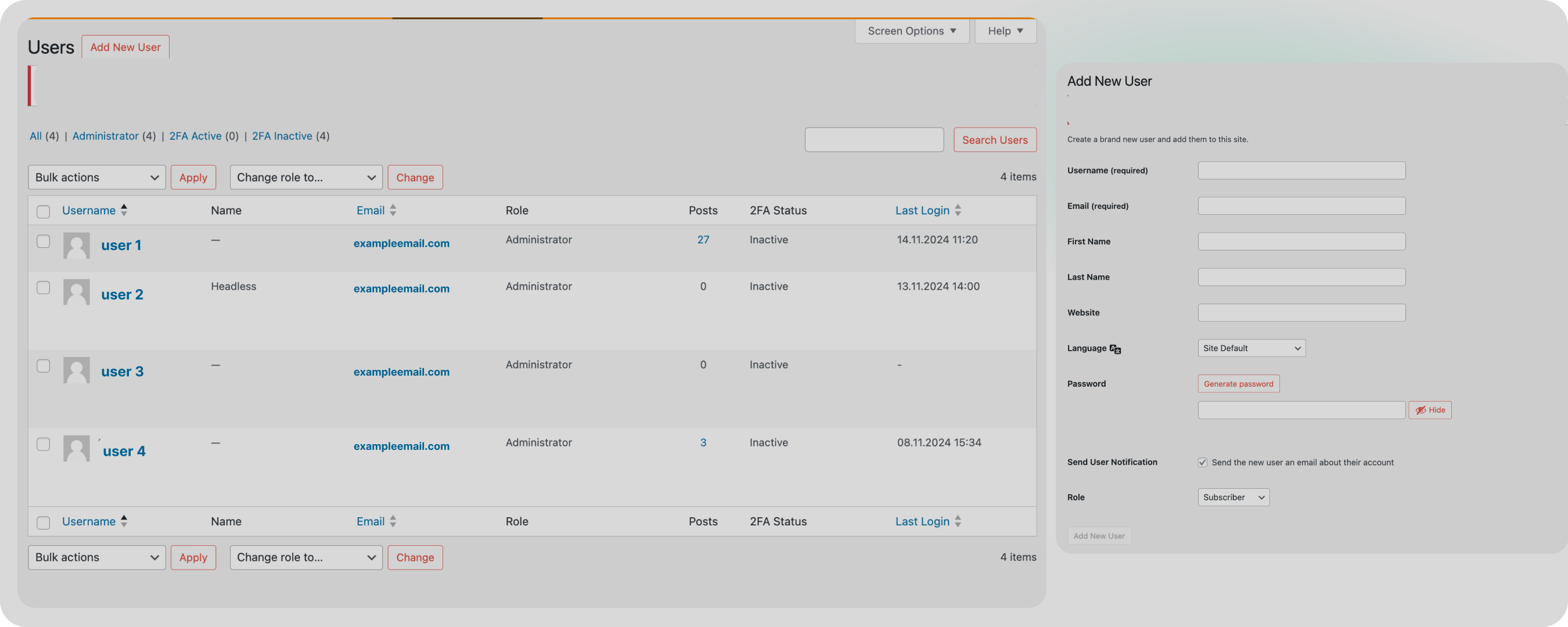Click user 4's avatar image

(x=76, y=449)
